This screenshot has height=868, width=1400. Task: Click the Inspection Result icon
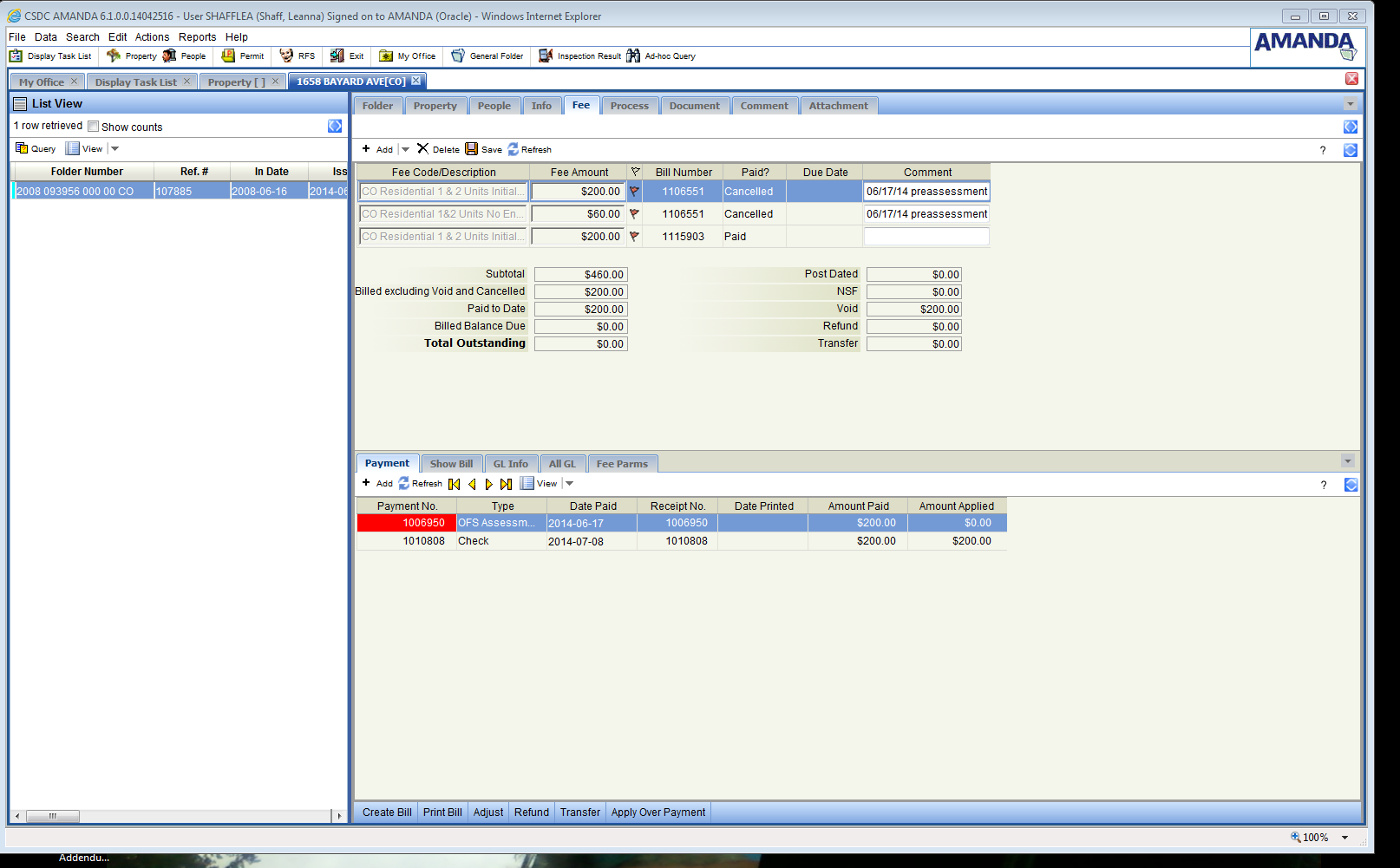[546, 55]
